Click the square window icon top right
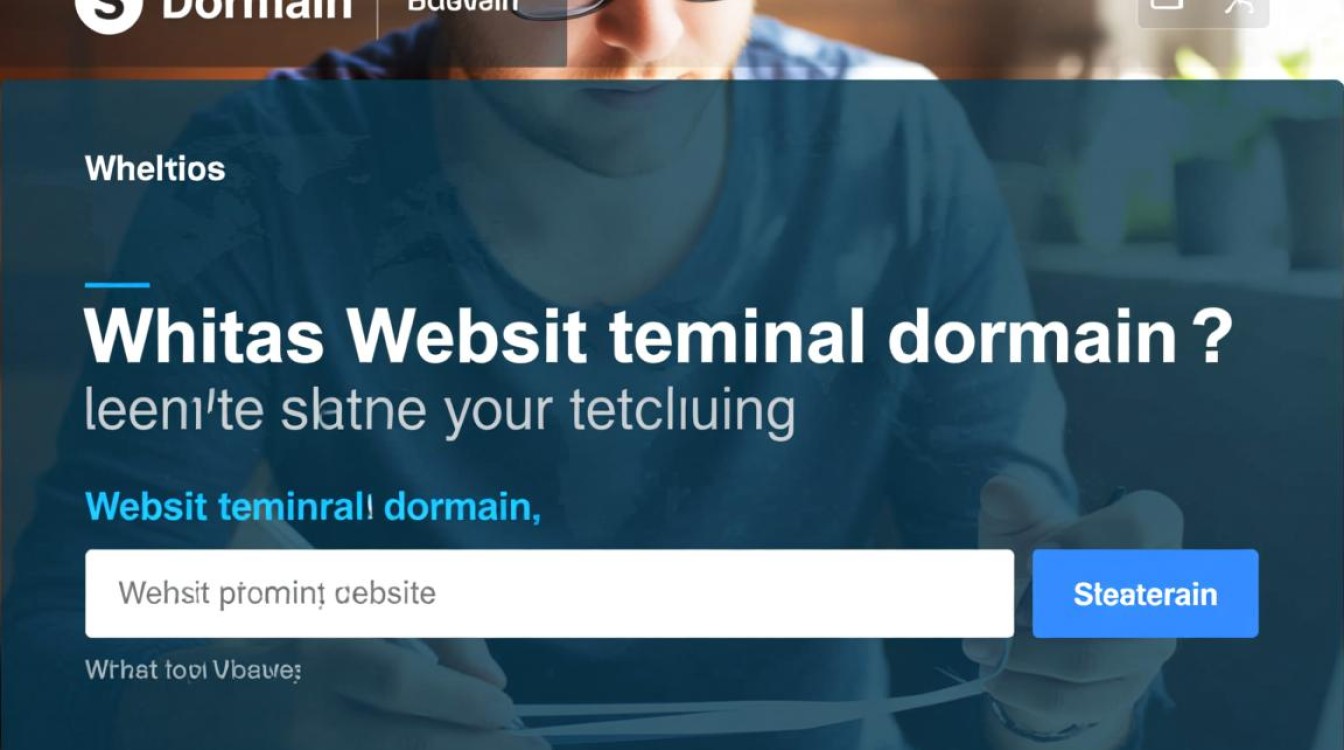 (x=1166, y=5)
